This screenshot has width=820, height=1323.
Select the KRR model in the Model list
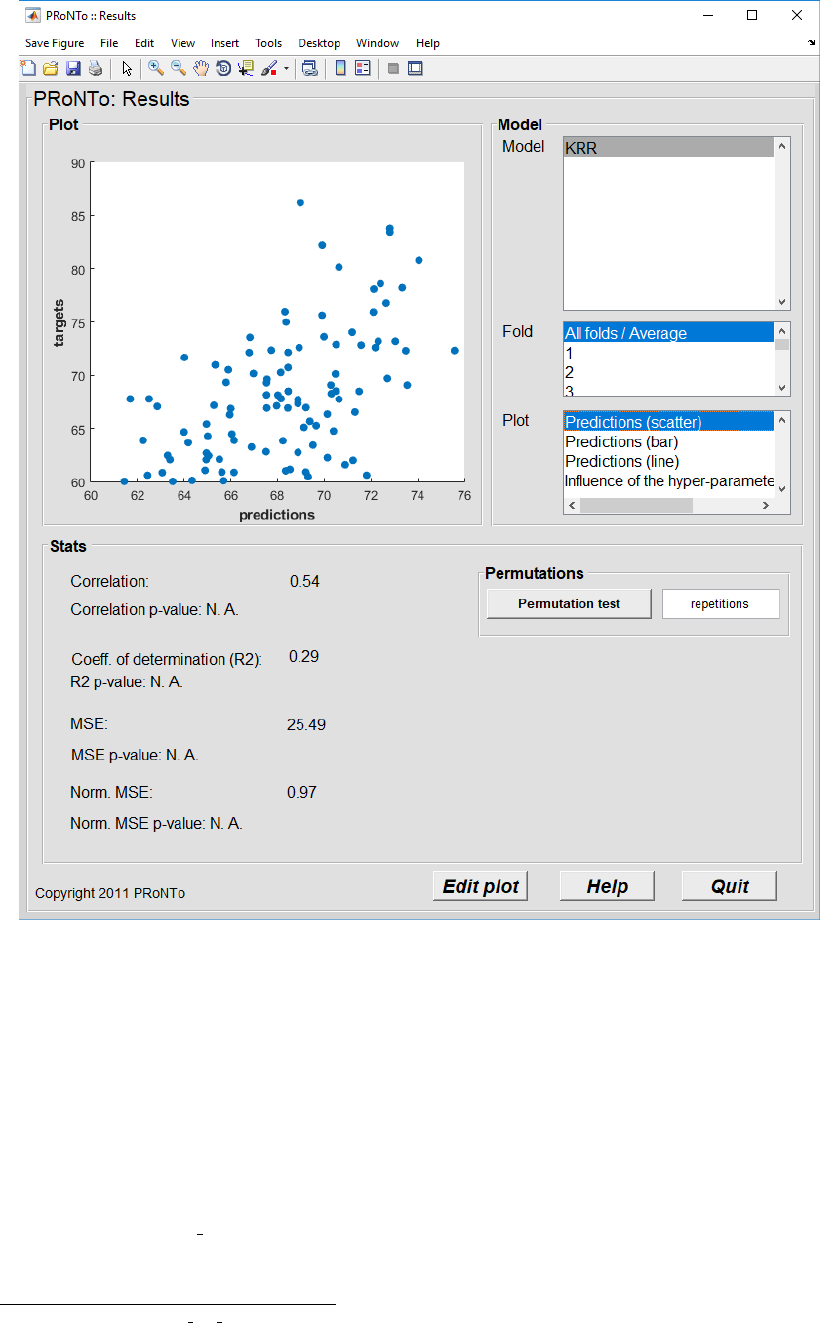669,147
